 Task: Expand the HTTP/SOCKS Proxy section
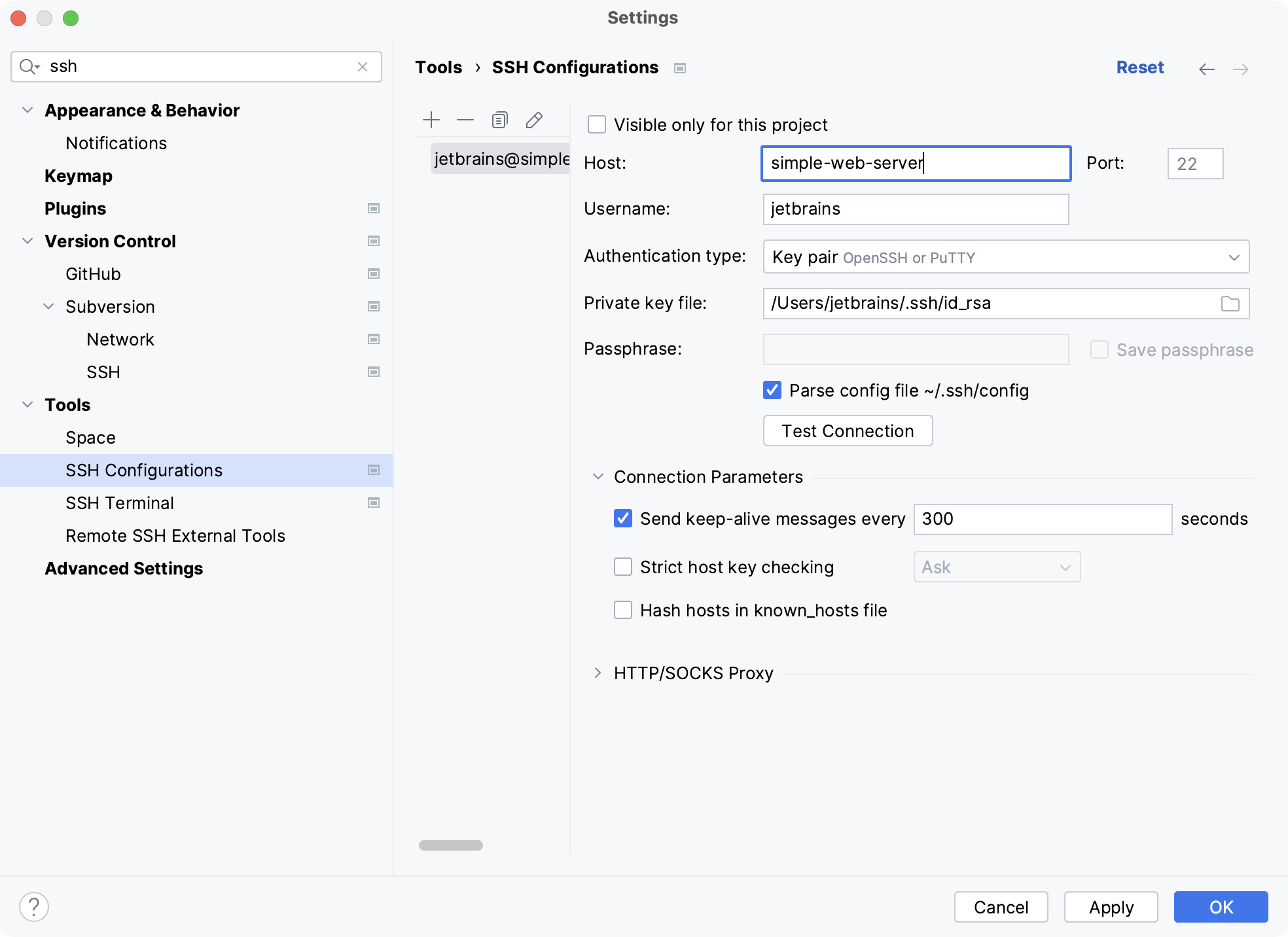tap(598, 673)
